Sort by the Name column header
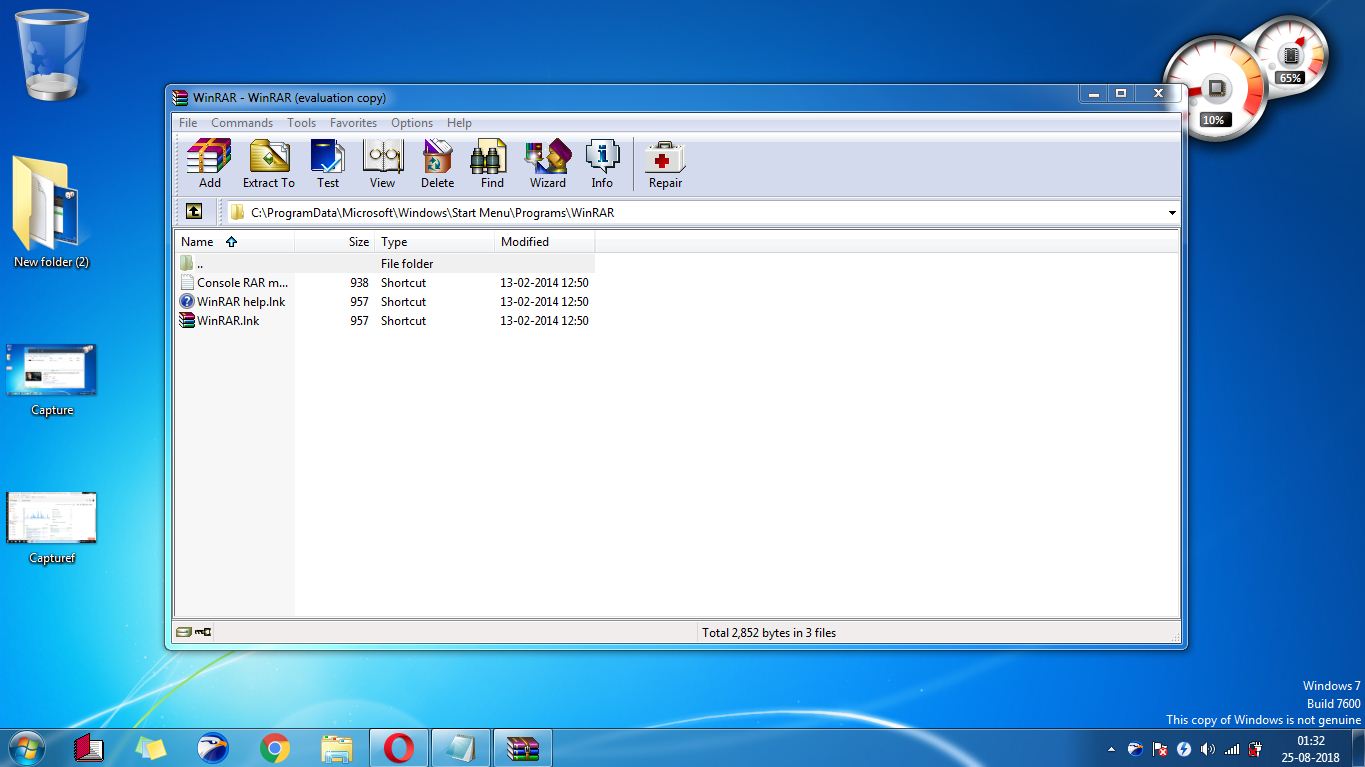Screen dimensions: 1365x767 point(235,242)
